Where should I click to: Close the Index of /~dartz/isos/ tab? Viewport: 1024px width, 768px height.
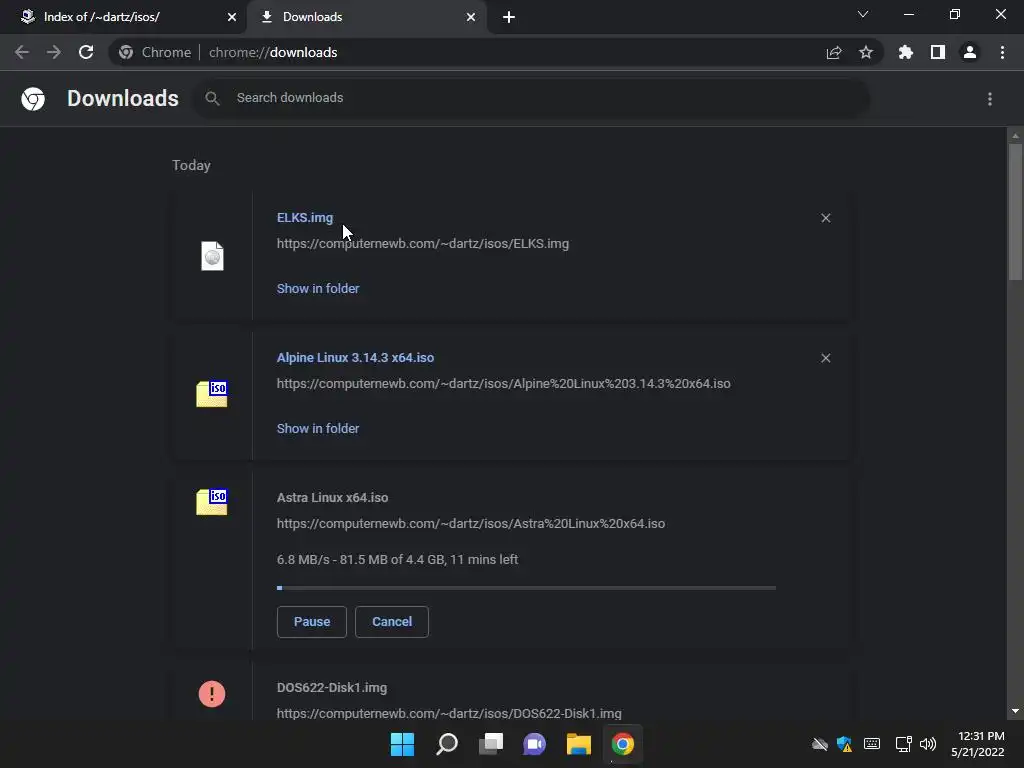point(232,17)
